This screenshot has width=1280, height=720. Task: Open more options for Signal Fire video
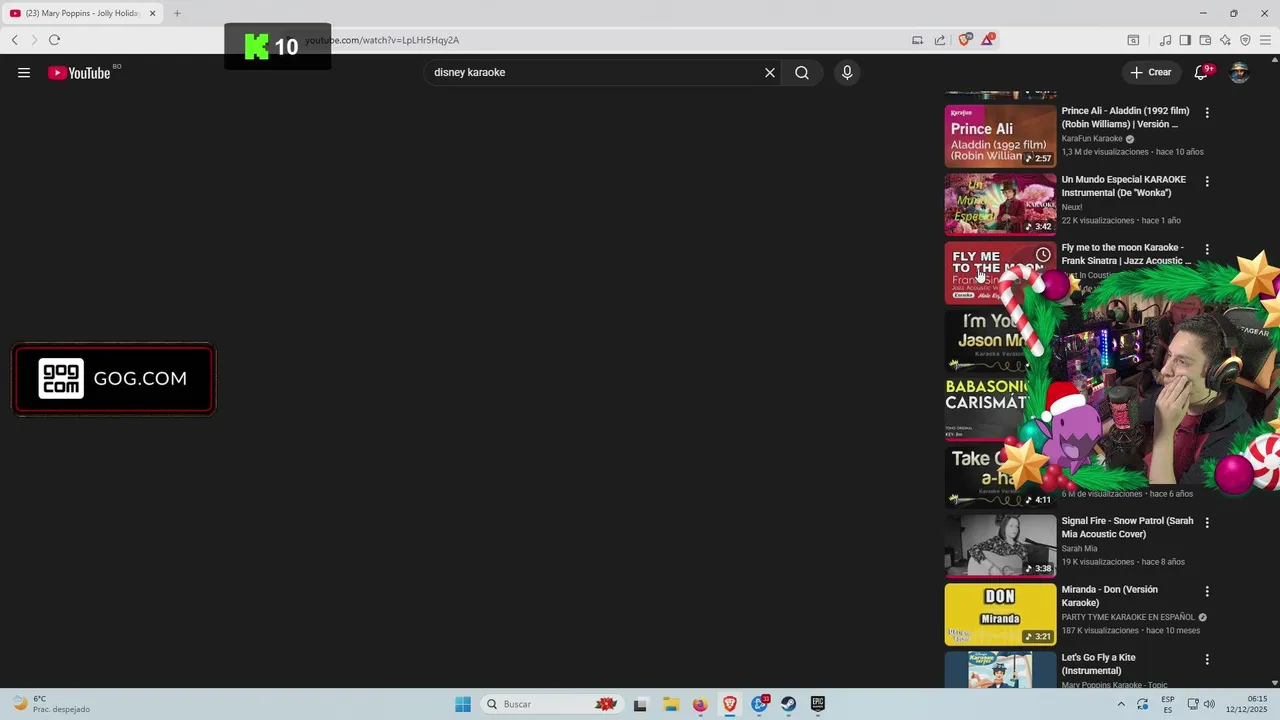tap(1207, 523)
